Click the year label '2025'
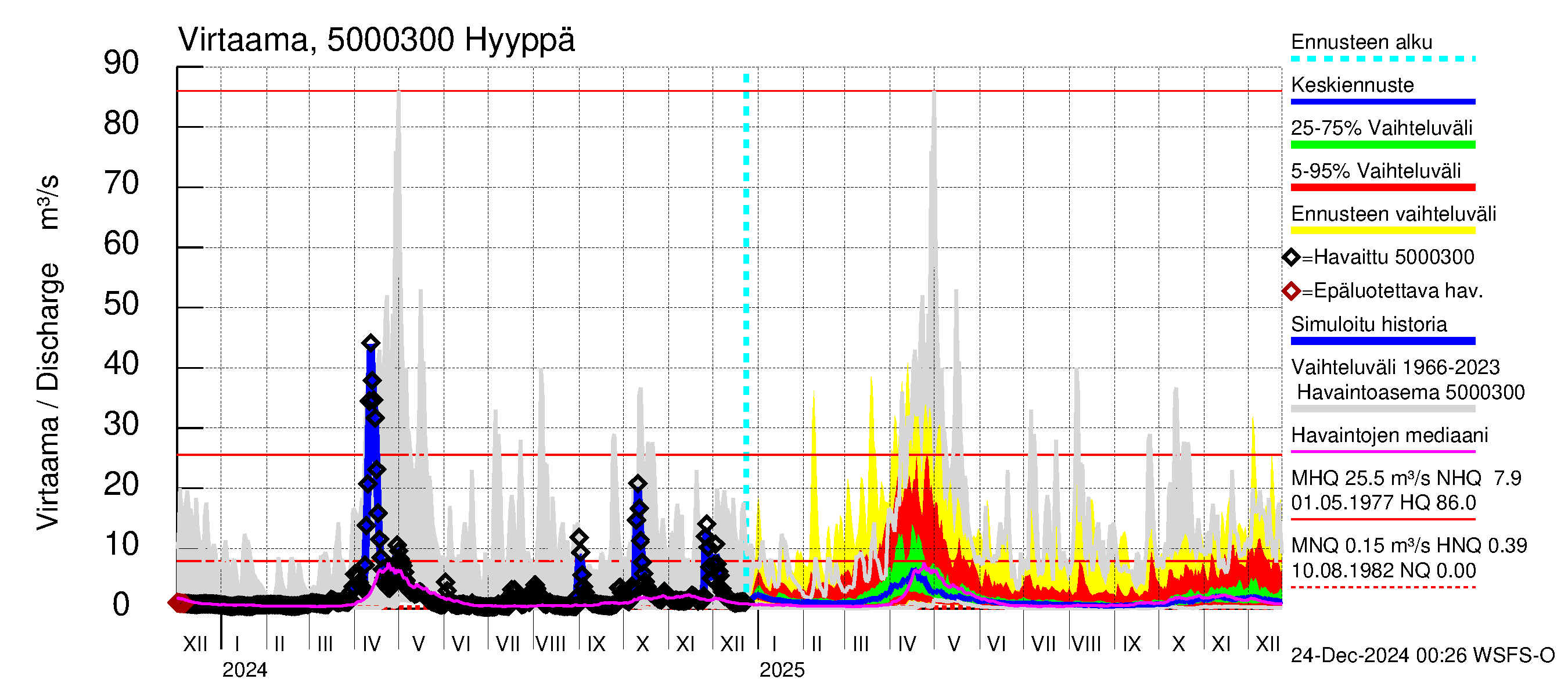The width and height of the screenshot is (1568, 697). pyautogui.click(x=782, y=670)
